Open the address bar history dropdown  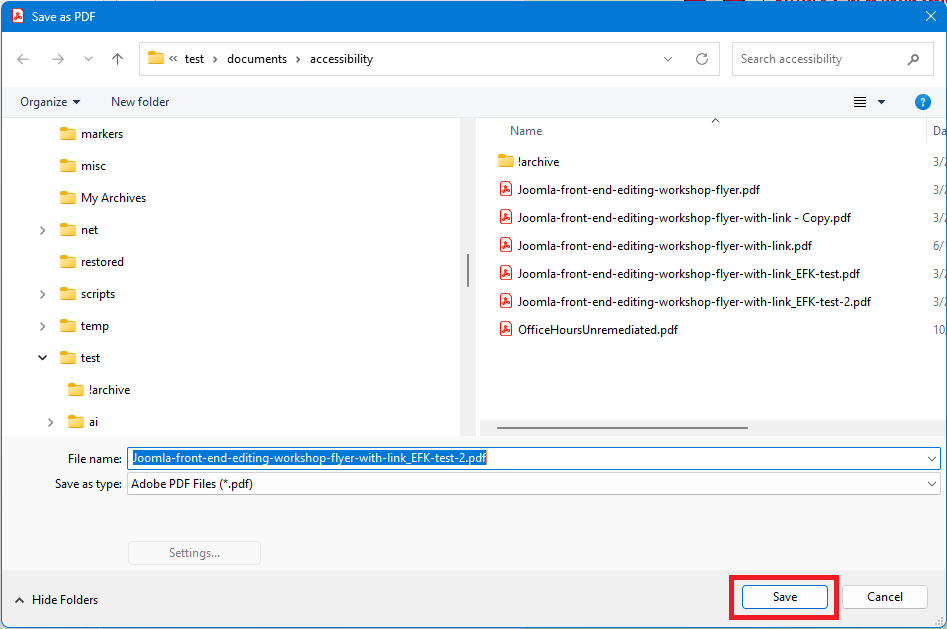click(x=668, y=59)
